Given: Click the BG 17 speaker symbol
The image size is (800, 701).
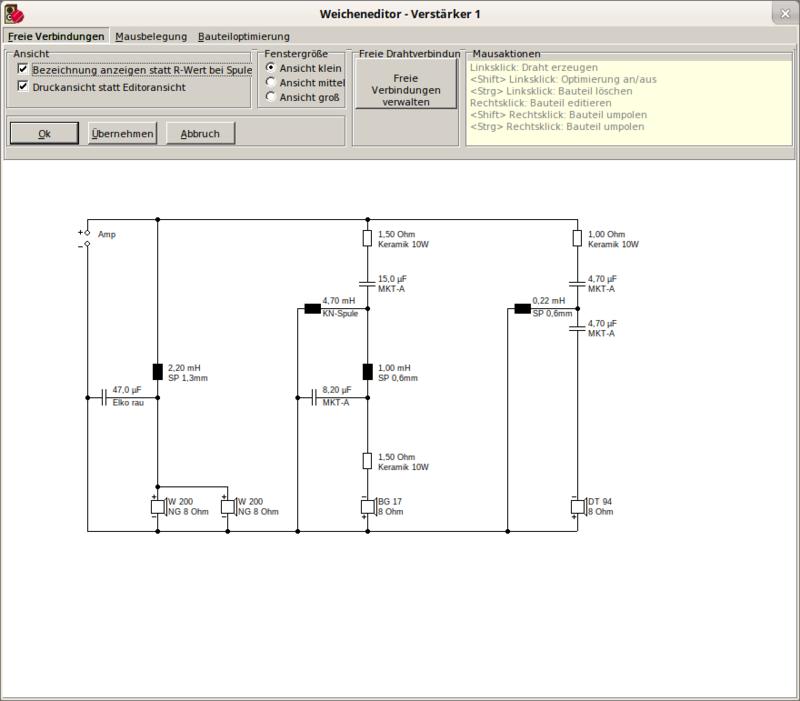Looking at the screenshot, I should [367, 506].
